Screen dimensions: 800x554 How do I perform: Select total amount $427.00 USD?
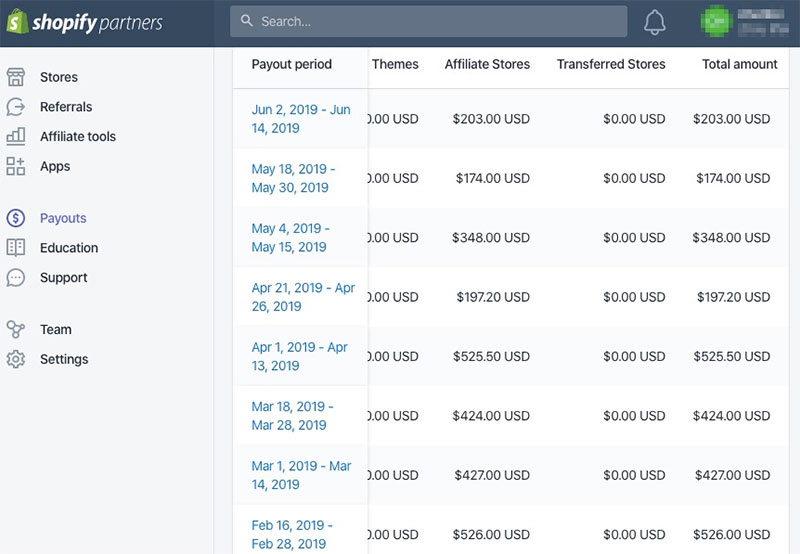733,475
